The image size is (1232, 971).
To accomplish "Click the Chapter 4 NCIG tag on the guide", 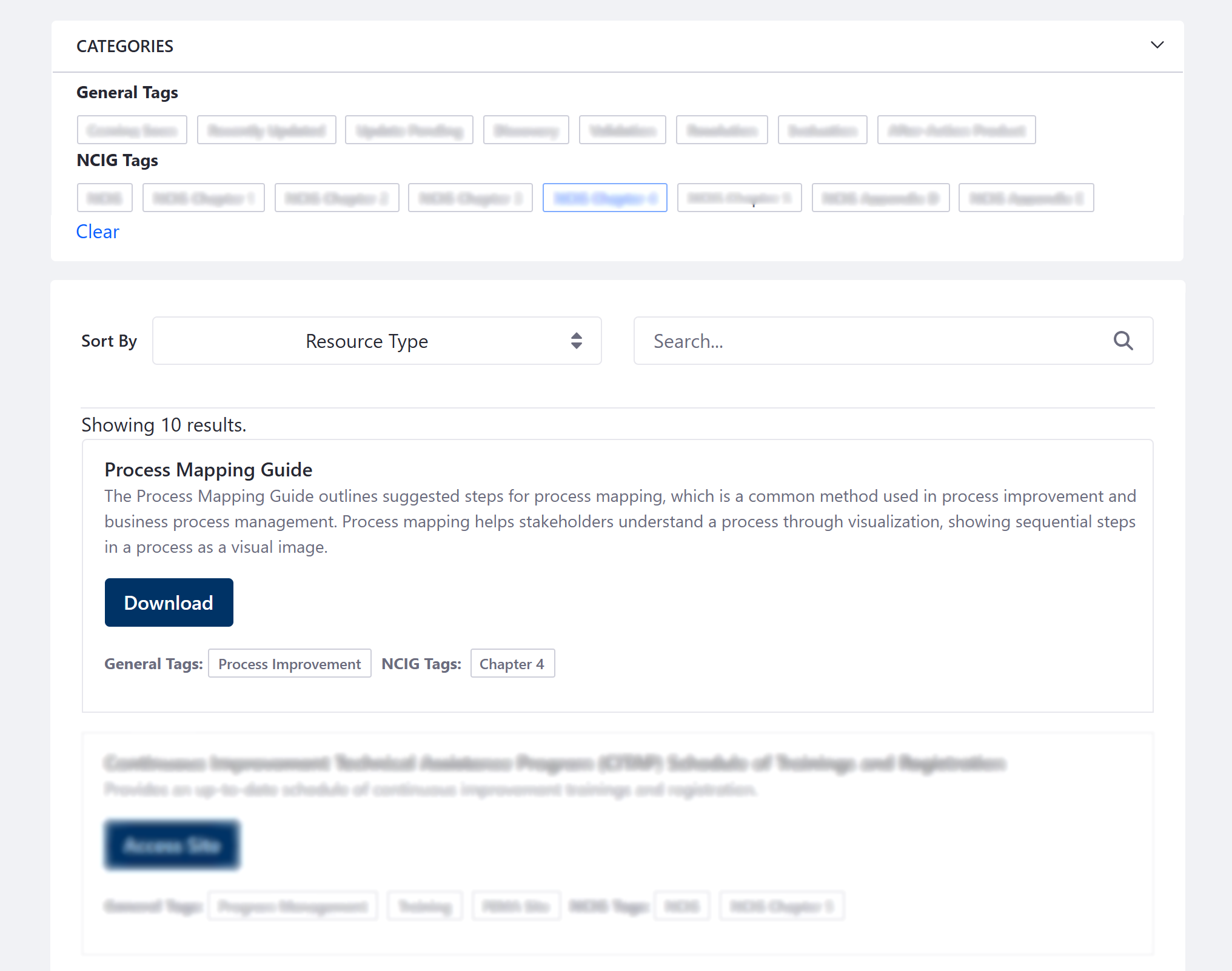I will coord(512,663).
